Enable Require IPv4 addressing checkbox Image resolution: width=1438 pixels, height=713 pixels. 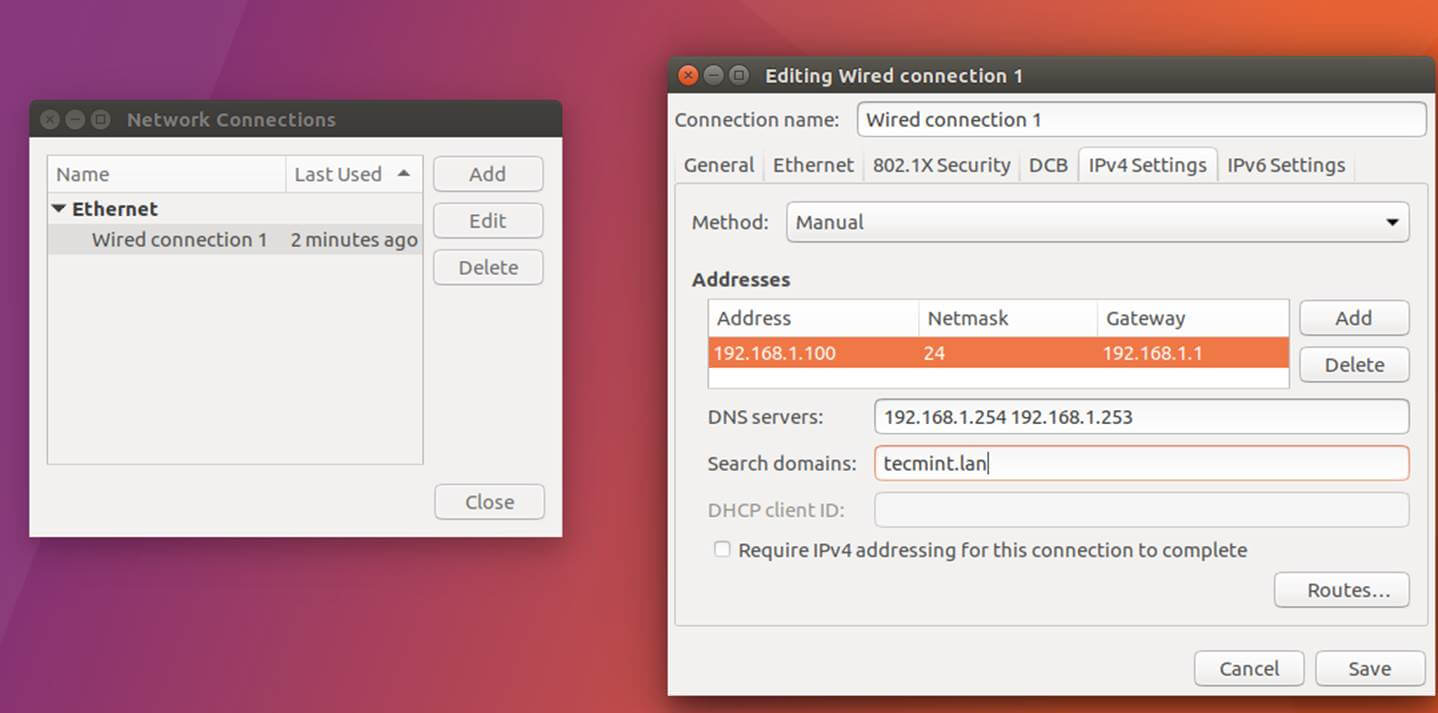pyautogui.click(x=722, y=550)
